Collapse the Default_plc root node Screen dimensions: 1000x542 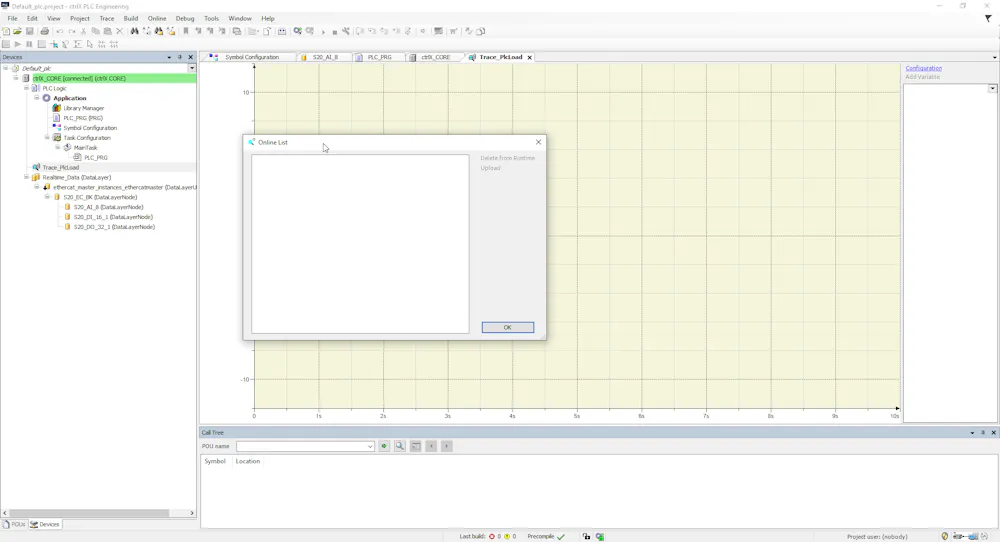[x=6, y=68]
